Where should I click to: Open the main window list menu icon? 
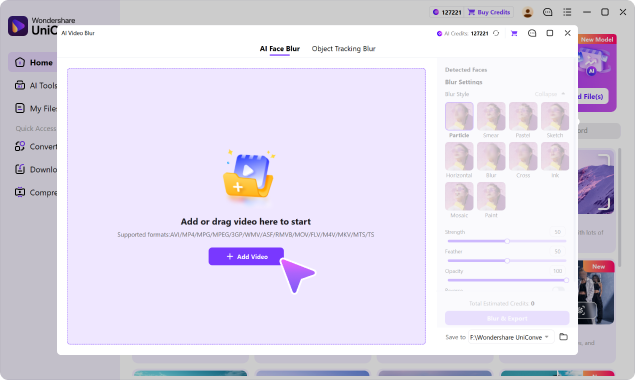(x=567, y=12)
